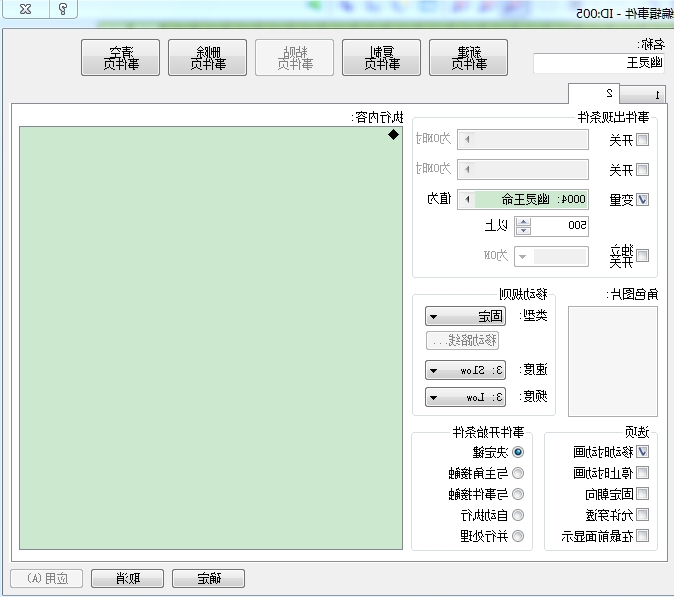The image size is (674, 597).
Task: Click 清空事件页 button
Action: click(x=120, y=58)
